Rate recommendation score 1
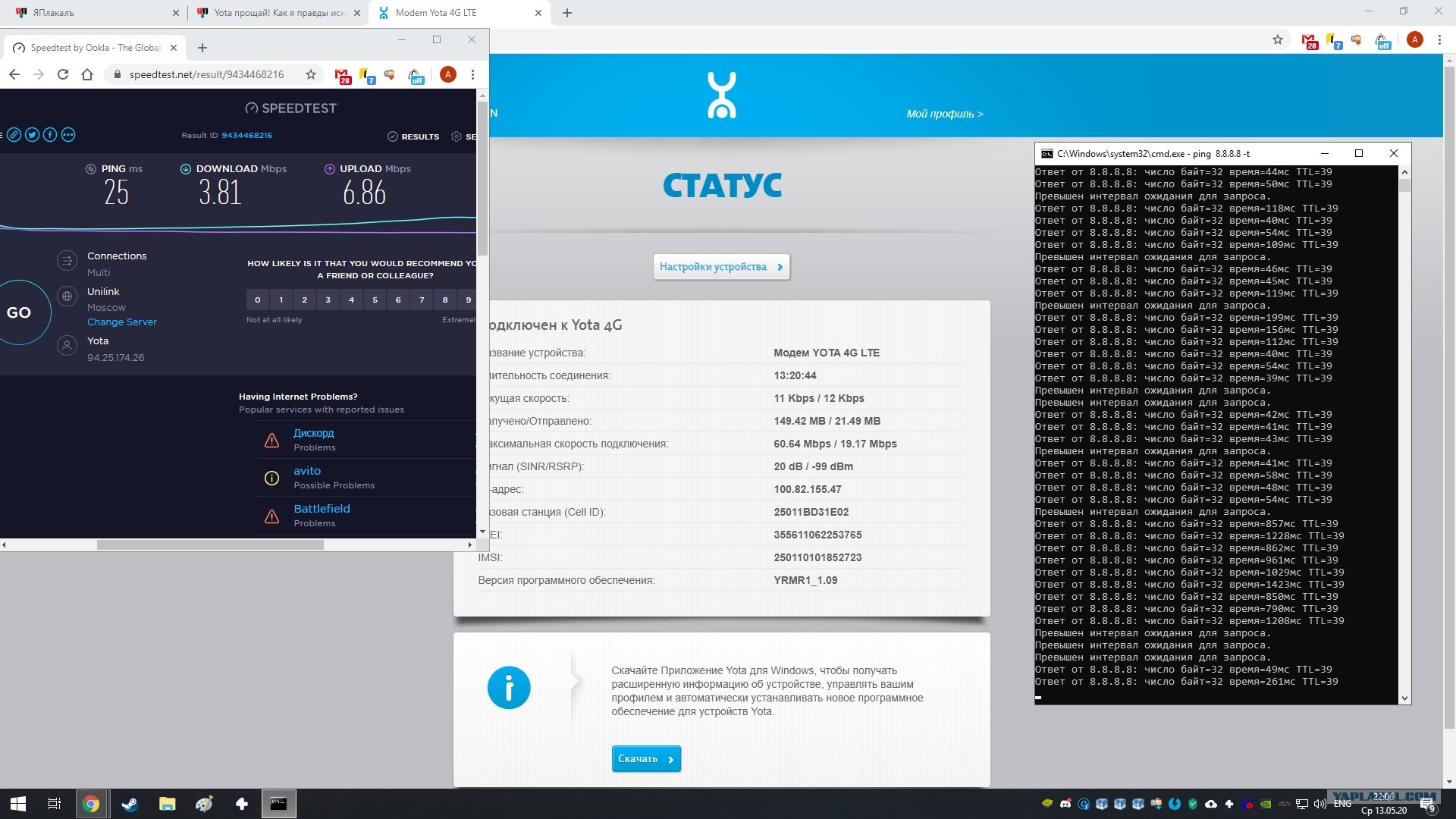This screenshot has height=819, width=1456. pyautogui.click(x=281, y=300)
